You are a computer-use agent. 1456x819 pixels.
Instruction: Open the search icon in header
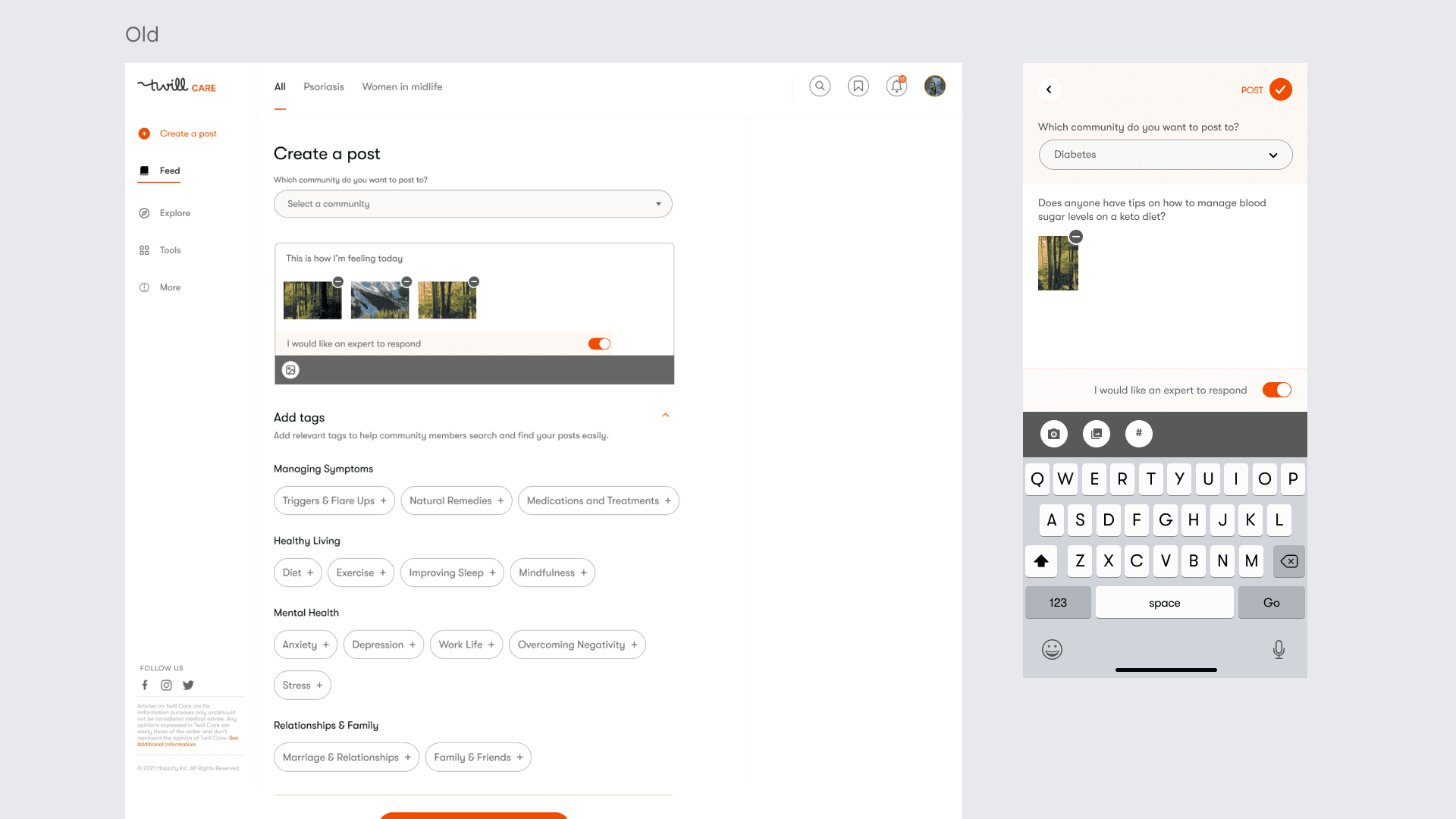[x=820, y=86]
